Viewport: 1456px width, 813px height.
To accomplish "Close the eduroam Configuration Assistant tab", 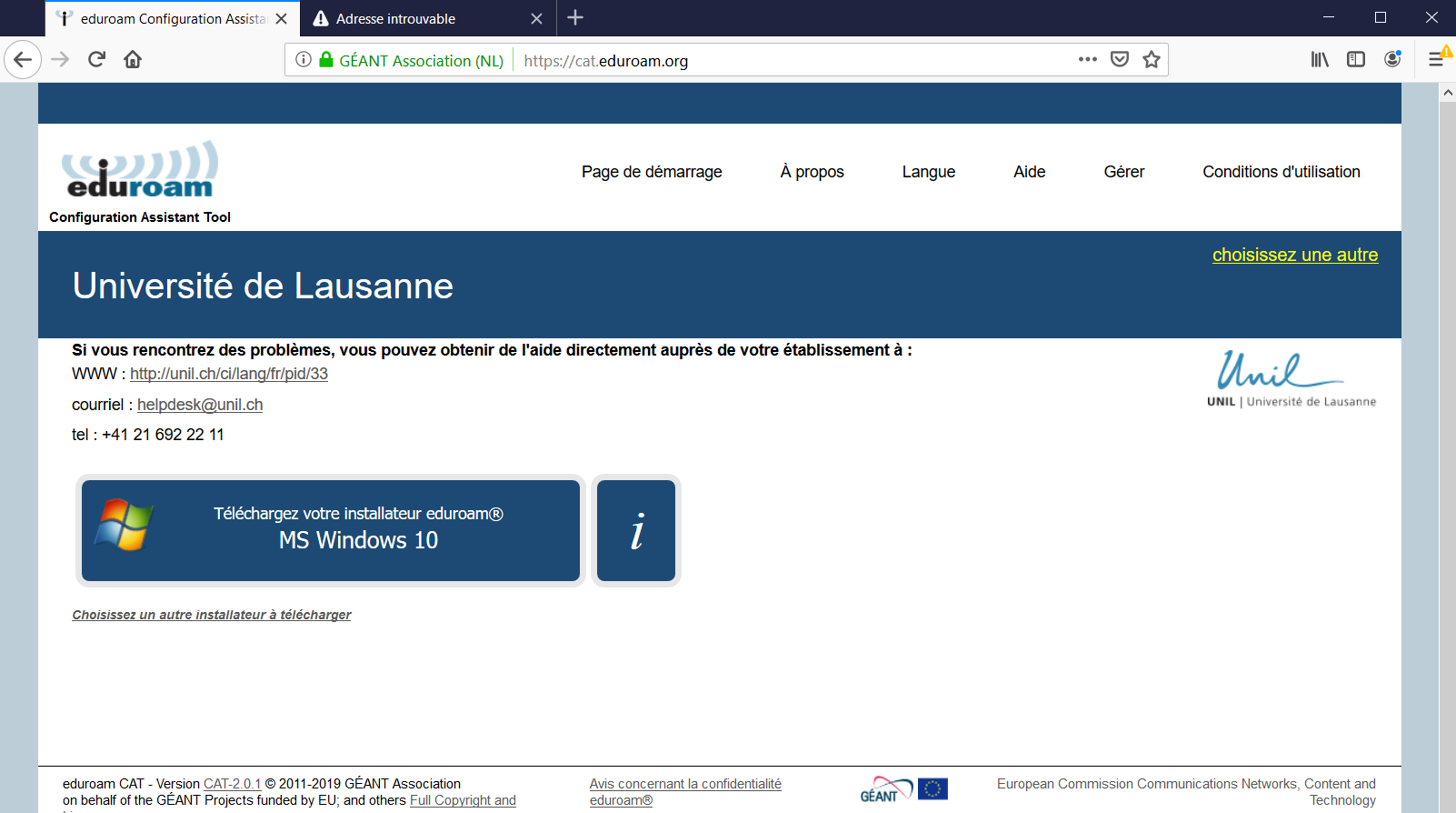I will [282, 18].
